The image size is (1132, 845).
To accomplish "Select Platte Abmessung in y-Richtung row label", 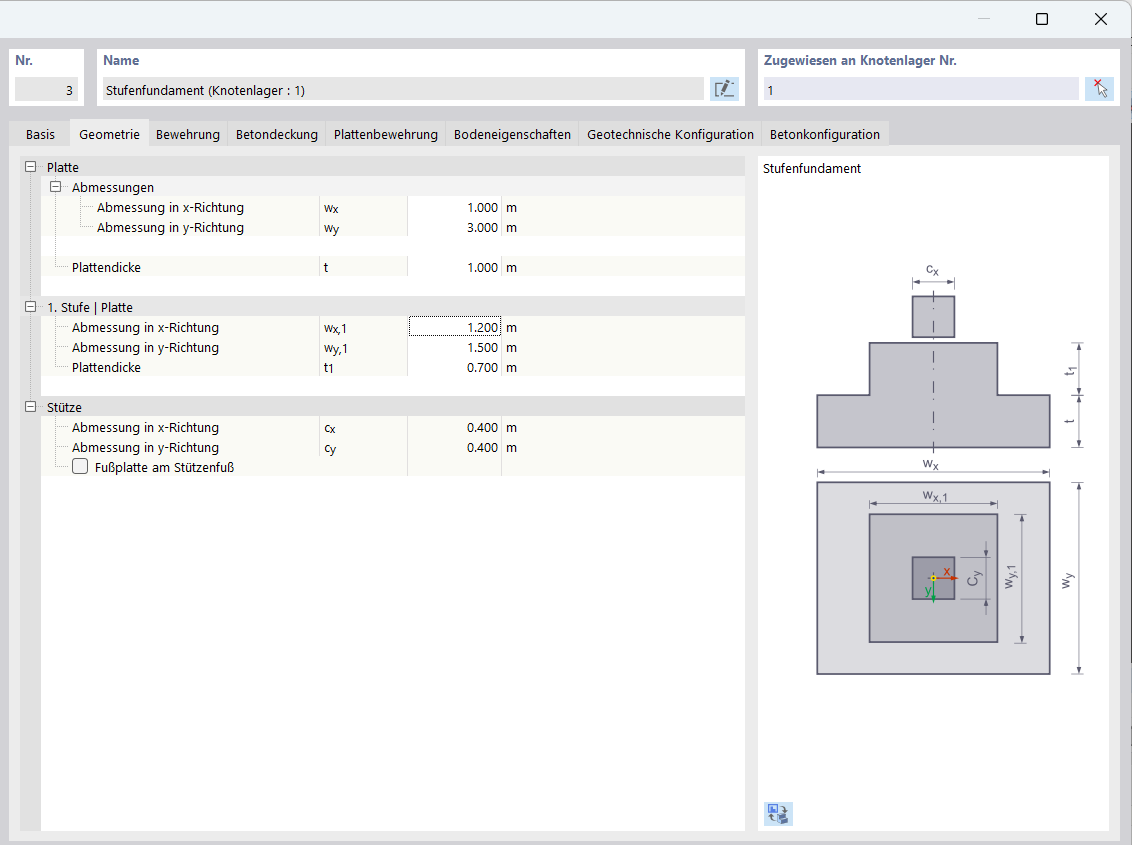I will click(170, 228).
